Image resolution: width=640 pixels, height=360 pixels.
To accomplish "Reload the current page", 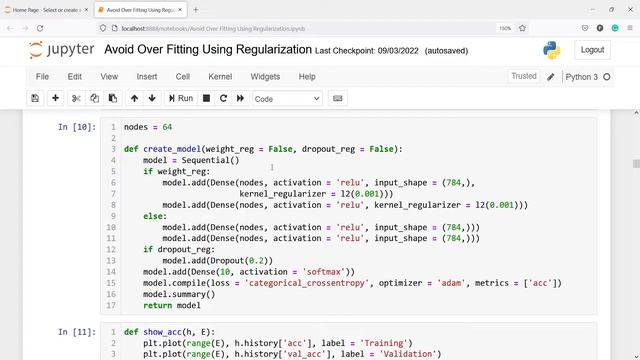I will [x=40, y=28].
